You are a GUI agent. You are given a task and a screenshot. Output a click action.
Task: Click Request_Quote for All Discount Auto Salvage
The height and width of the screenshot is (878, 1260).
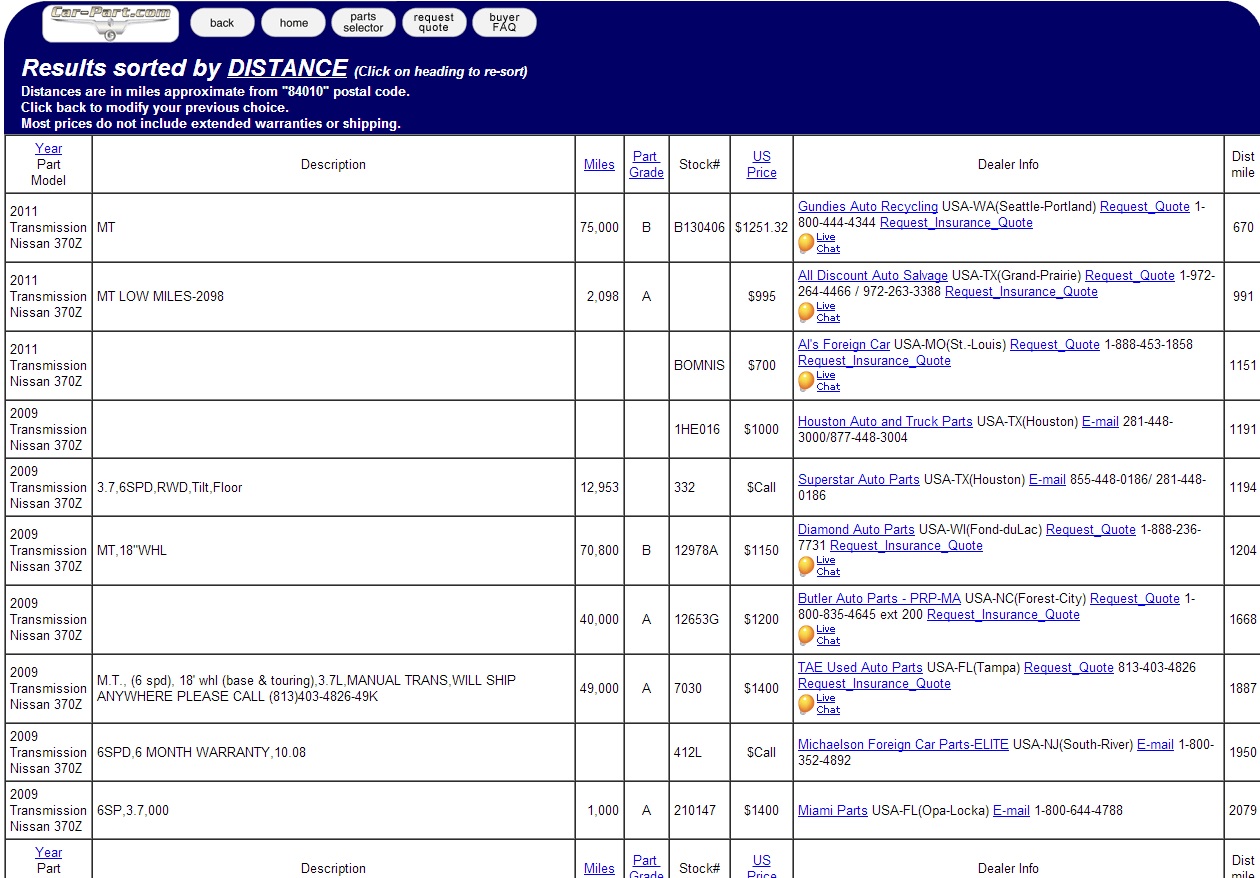pos(1130,276)
